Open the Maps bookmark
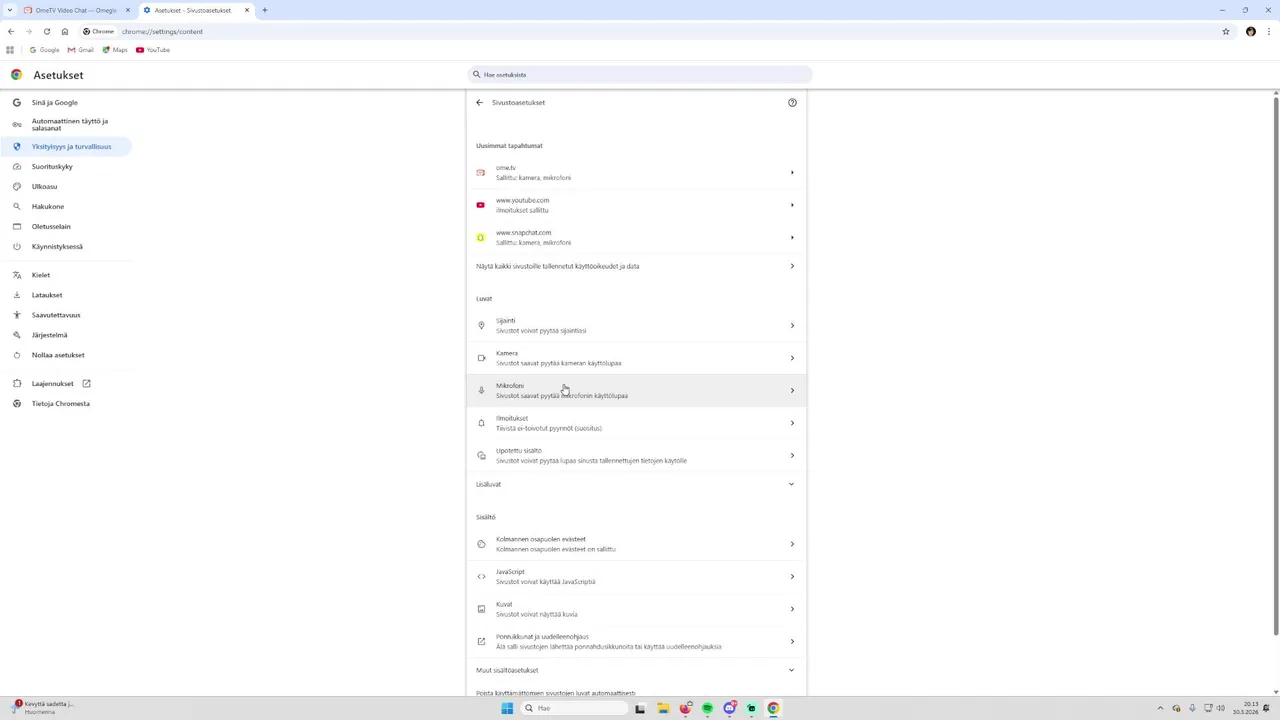The height and width of the screenshot is (720, 1280). tap(115, 50)
